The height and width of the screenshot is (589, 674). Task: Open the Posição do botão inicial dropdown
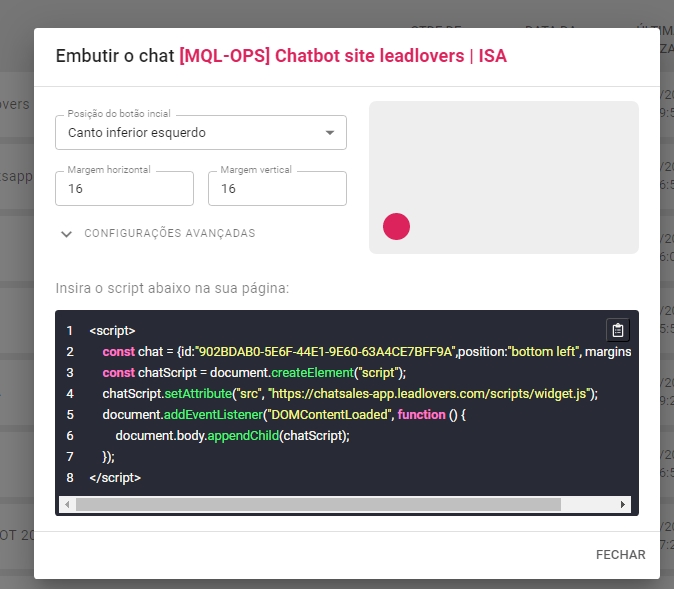click(x=201, y=132)
